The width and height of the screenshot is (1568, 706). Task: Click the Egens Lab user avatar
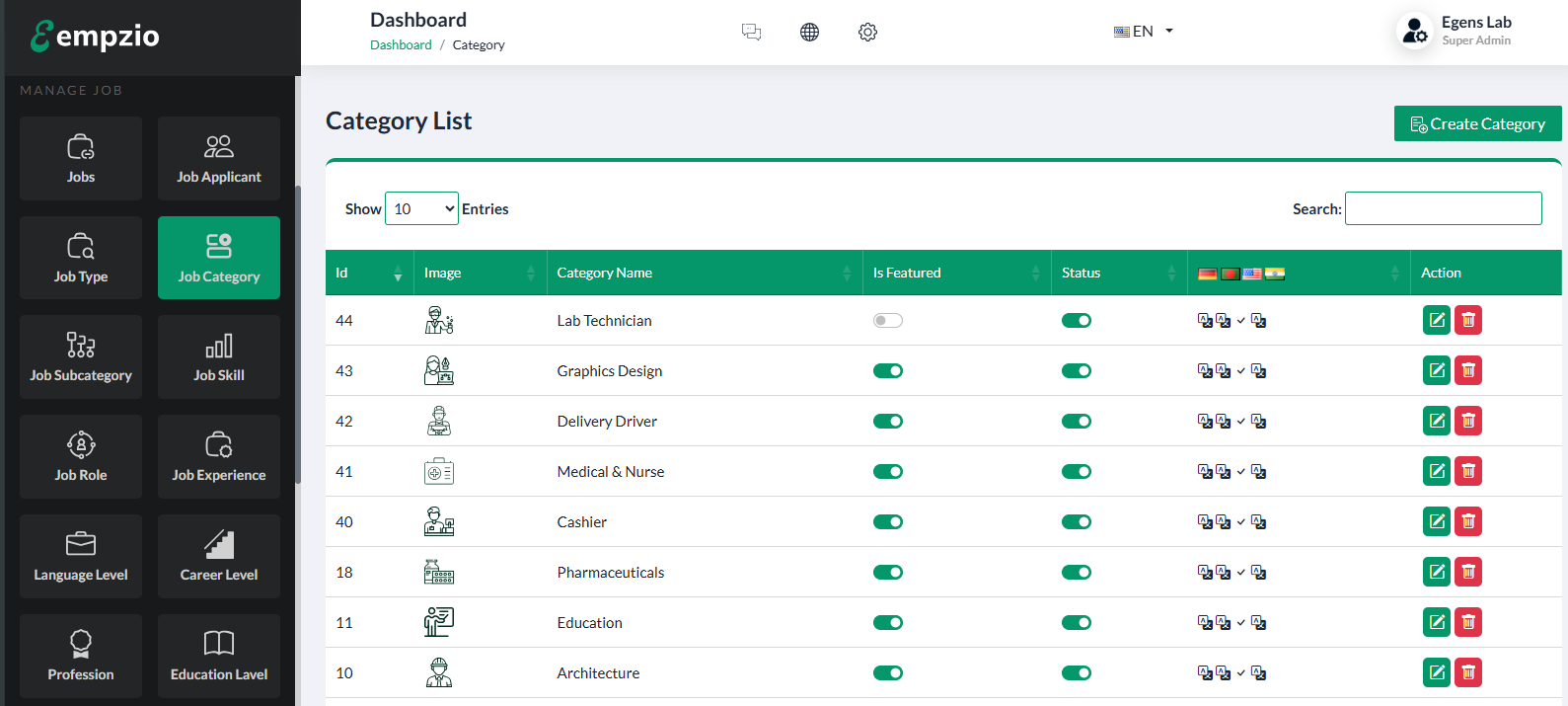[x=1414, y=31]
